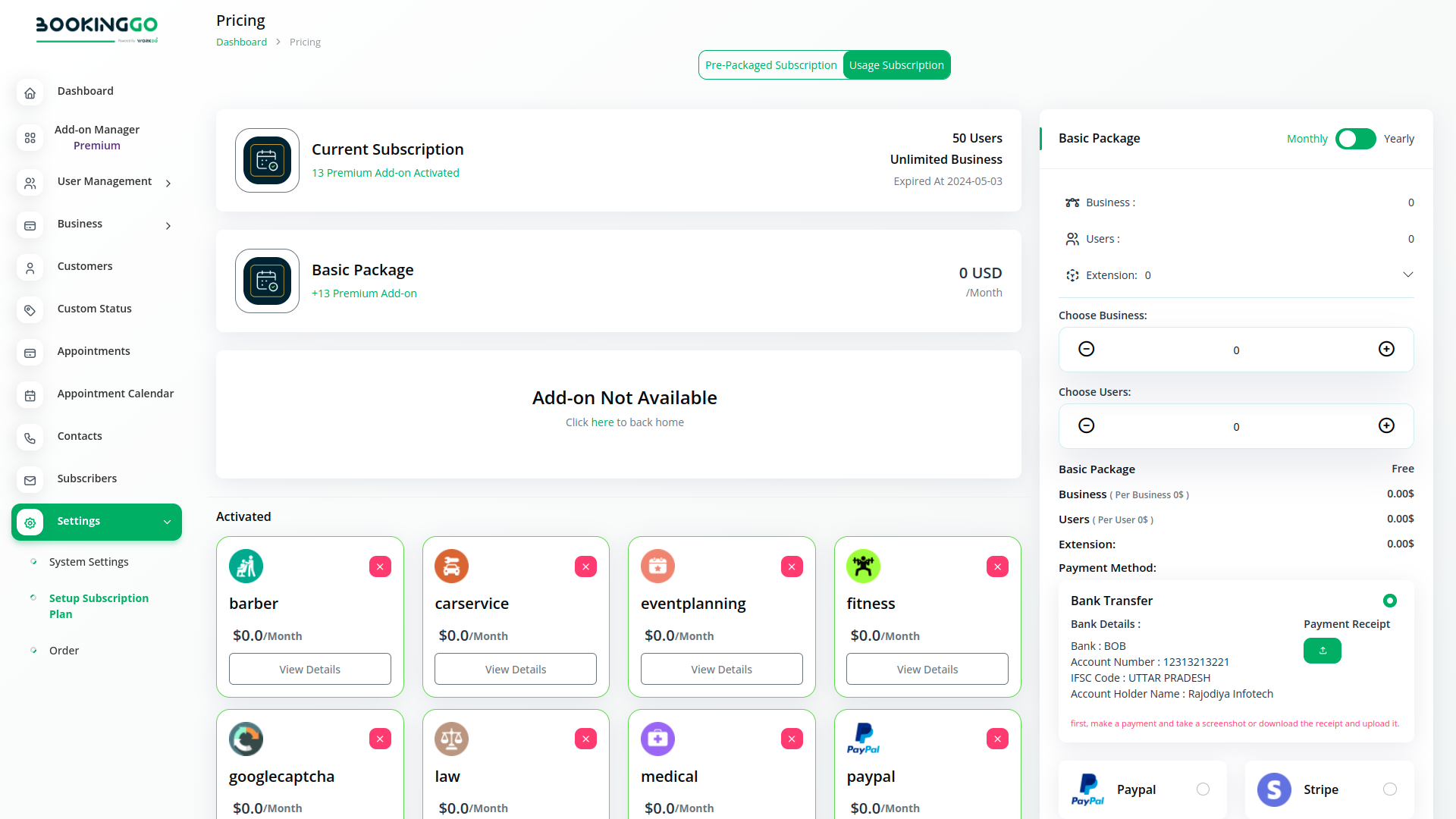
Task: Collapse the Settings menu
Action: coord(167,522)
